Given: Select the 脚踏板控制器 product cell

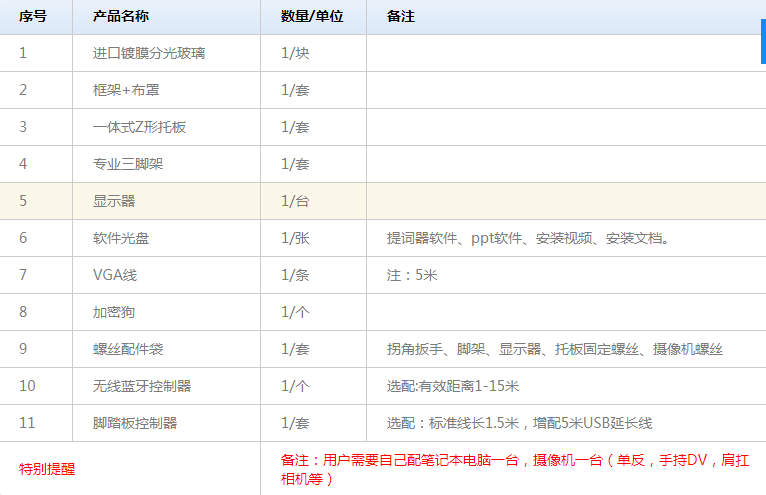Looking at the screenshot, I should 135,423.
